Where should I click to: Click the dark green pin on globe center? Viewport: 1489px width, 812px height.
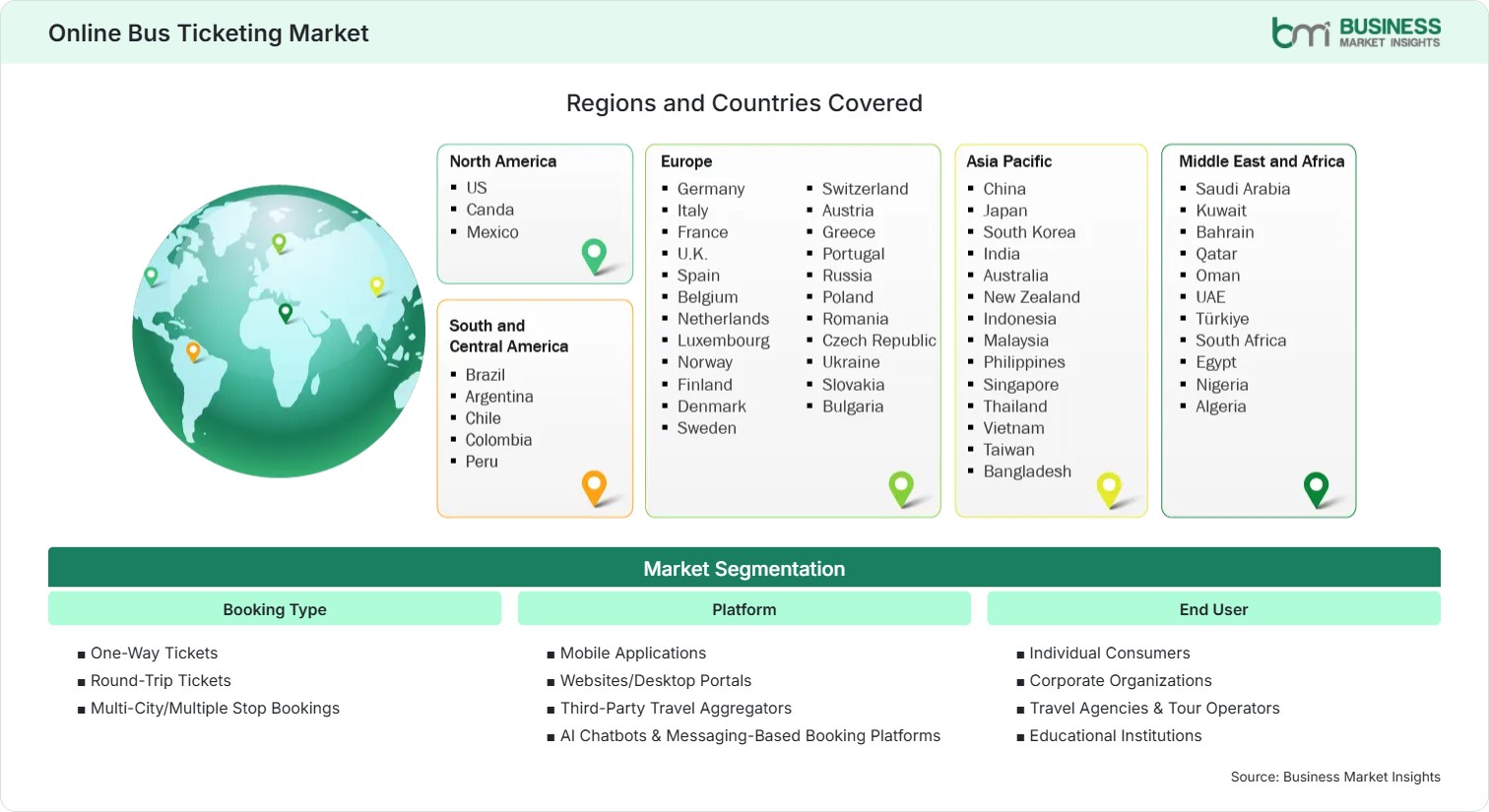[286, 313]
